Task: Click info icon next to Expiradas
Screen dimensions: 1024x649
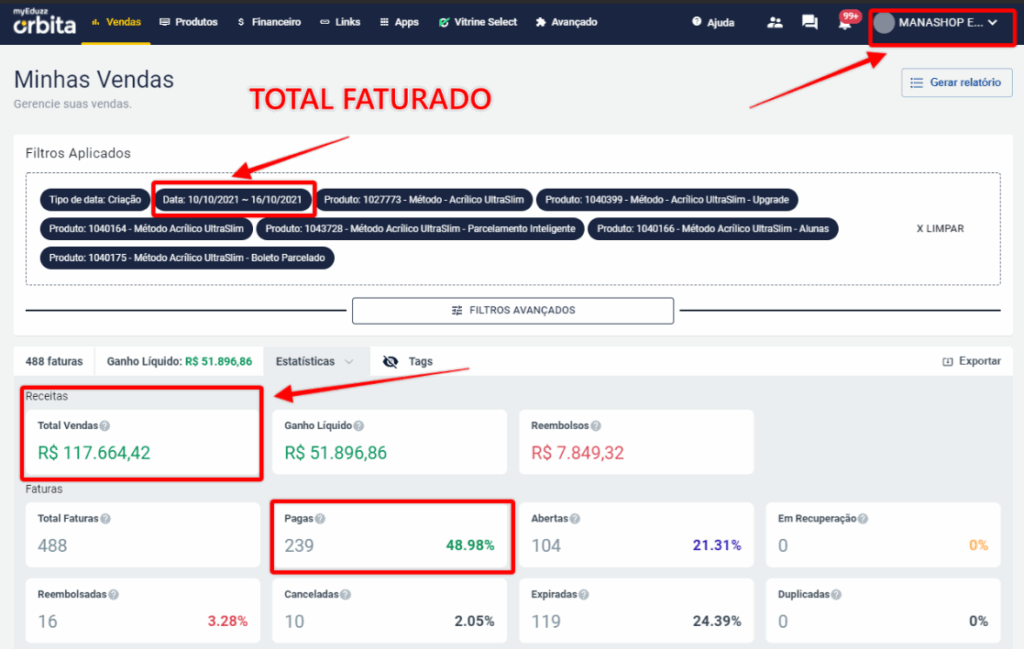Action: [x=582, y=594]
